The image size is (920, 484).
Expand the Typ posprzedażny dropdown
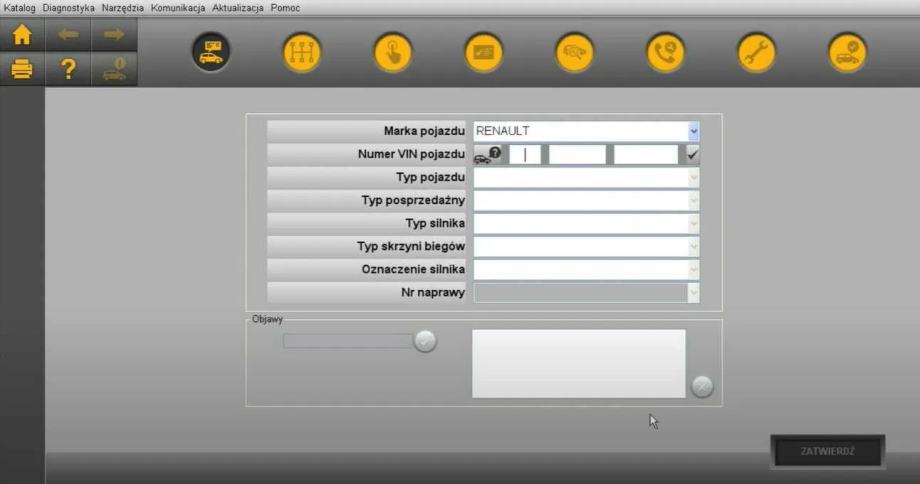[x=694, y=201]
